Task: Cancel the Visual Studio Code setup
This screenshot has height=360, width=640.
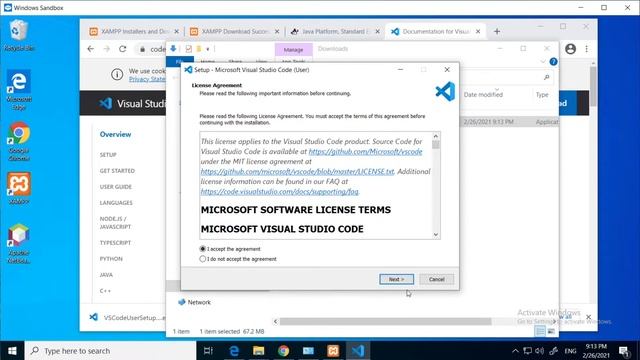Action: pos(436,279)
